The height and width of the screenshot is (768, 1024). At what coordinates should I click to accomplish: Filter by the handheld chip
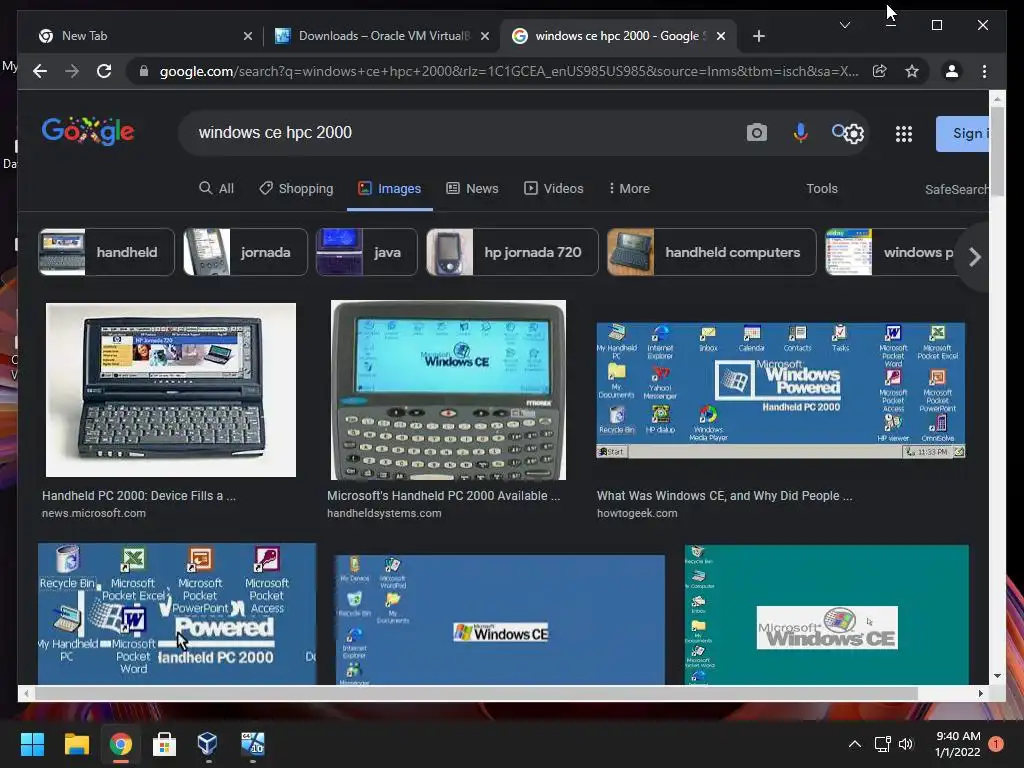pyautogui.click(x=106, y=252)
